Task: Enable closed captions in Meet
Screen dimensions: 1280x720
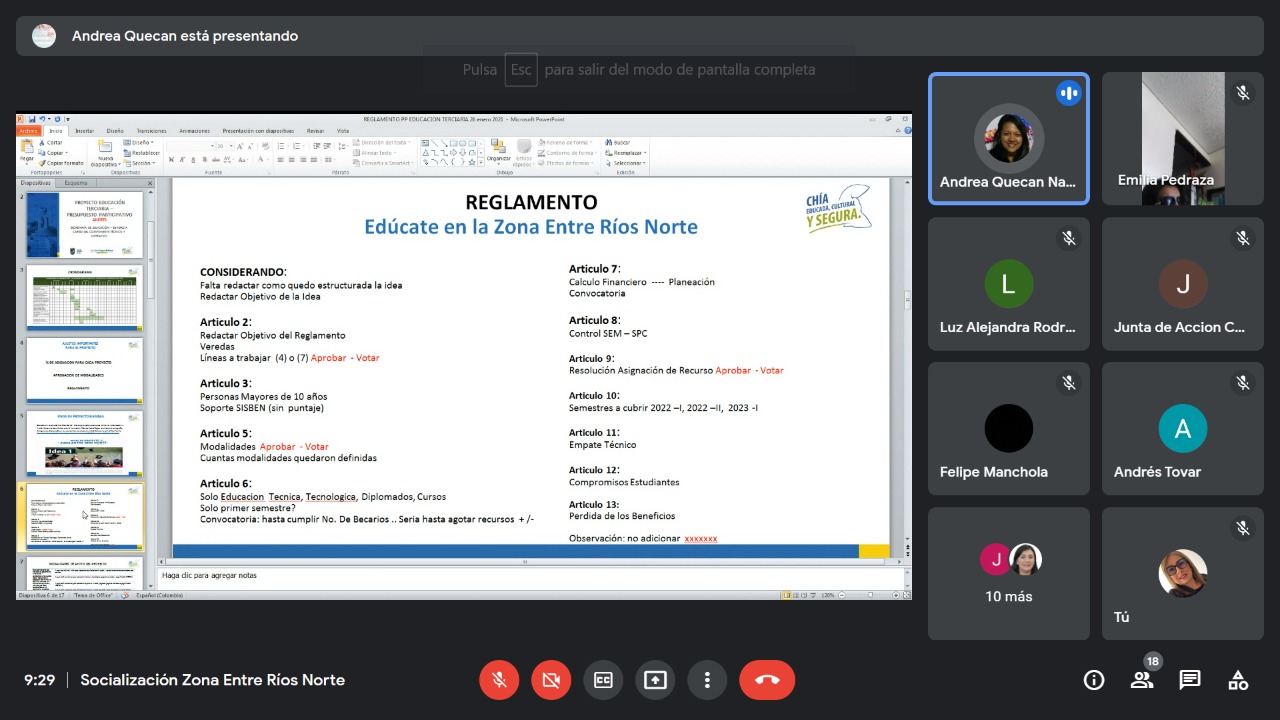Action: point(603,680)
